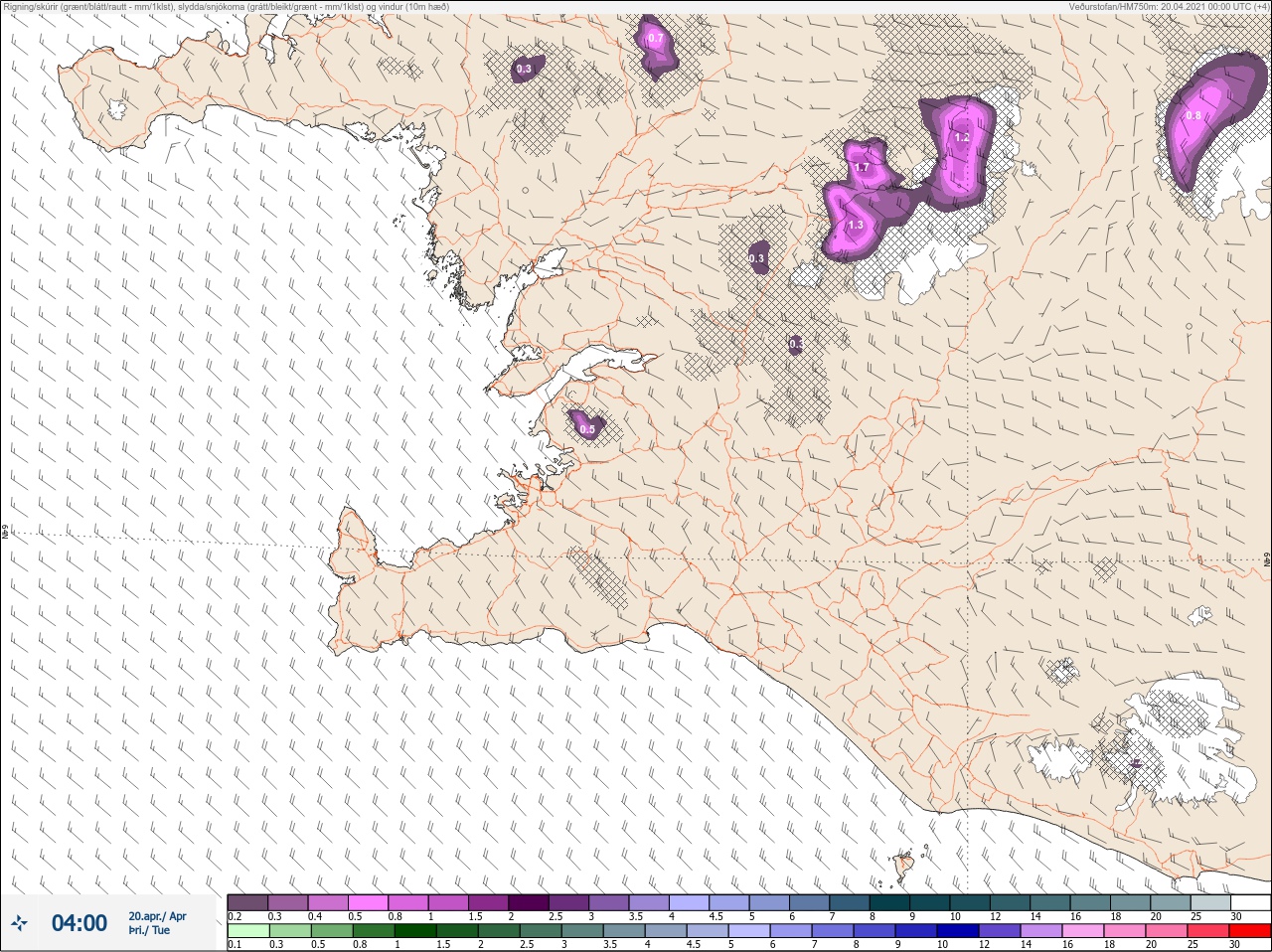The image size is (1272, 952).
Task: Pick the pink 18 swatch in rain scale
Action: [1126, 931]
